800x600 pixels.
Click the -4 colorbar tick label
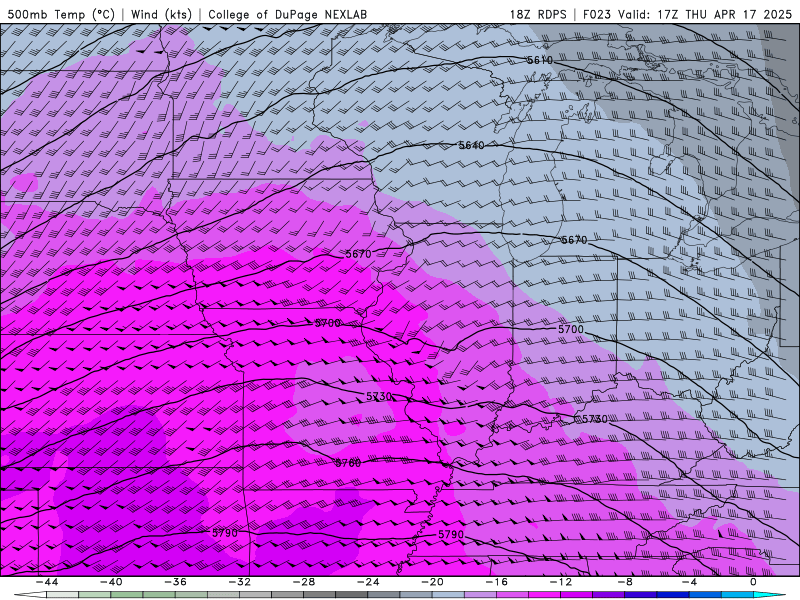click(689, 582)
